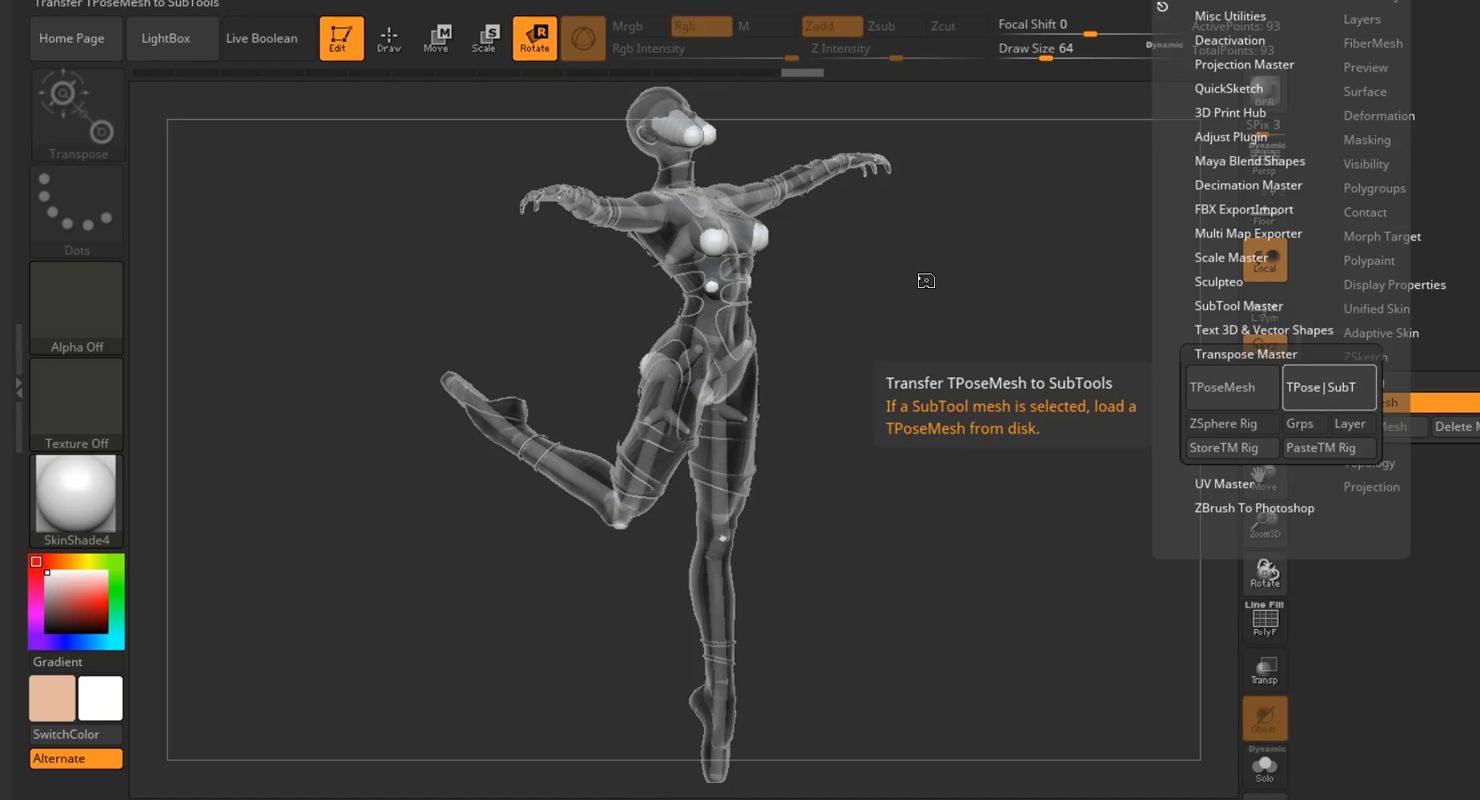Select the peach main color swatch
The width and height of the screenshot is (1480, 800).
pyautogui.click(x=52, y=698)
